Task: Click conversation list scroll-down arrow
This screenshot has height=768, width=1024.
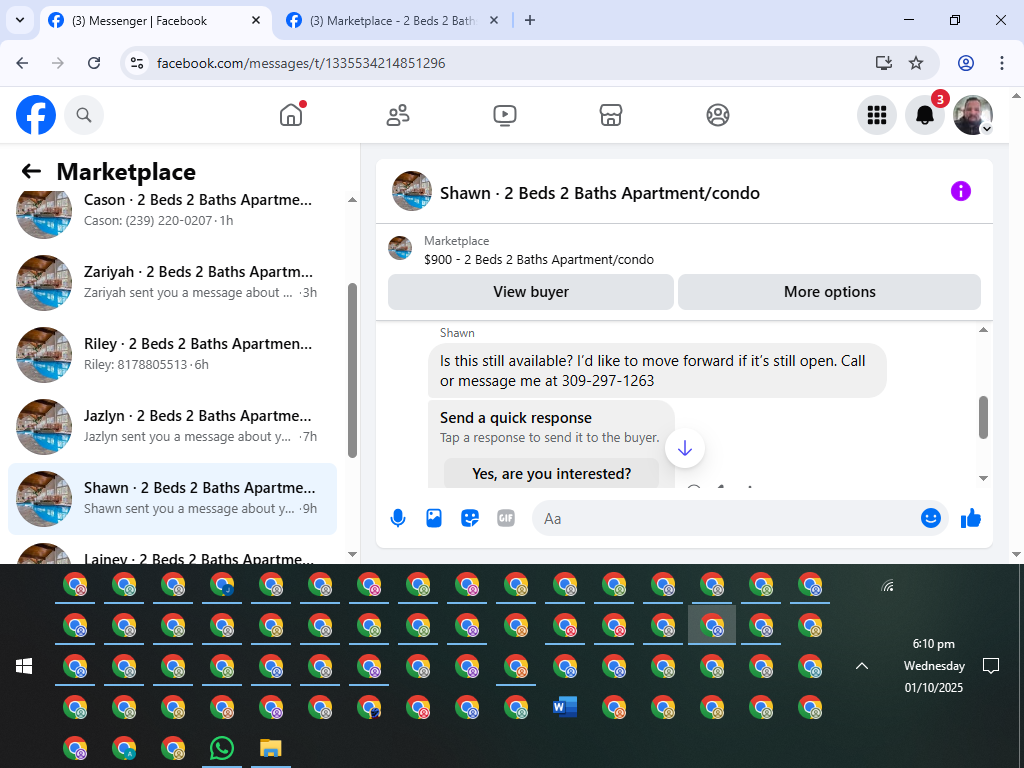Action: point(353,554)
